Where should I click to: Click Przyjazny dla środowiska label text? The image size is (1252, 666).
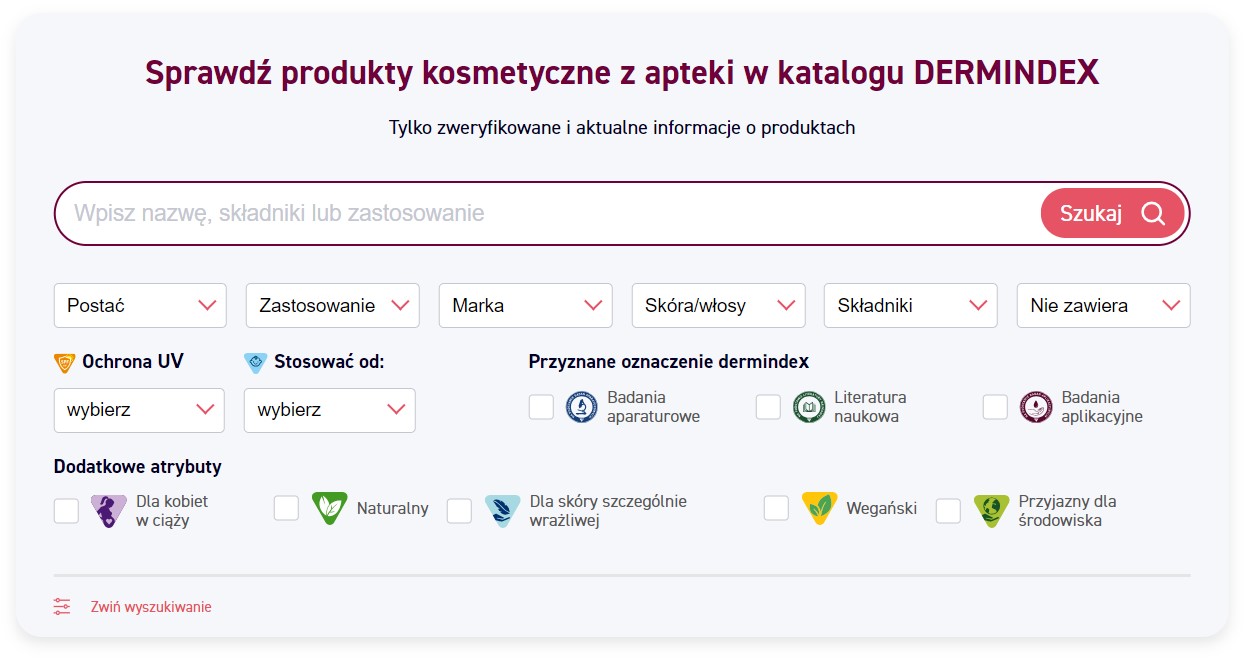1067,511
